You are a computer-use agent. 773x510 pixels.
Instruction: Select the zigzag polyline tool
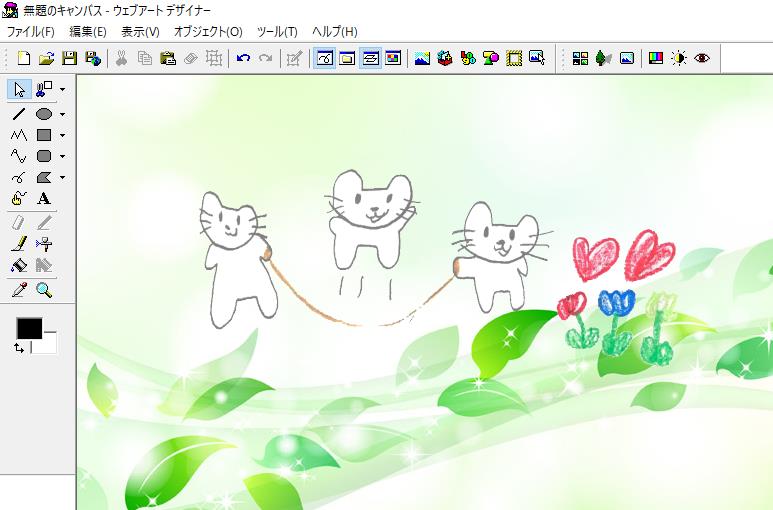coord(19,135)
